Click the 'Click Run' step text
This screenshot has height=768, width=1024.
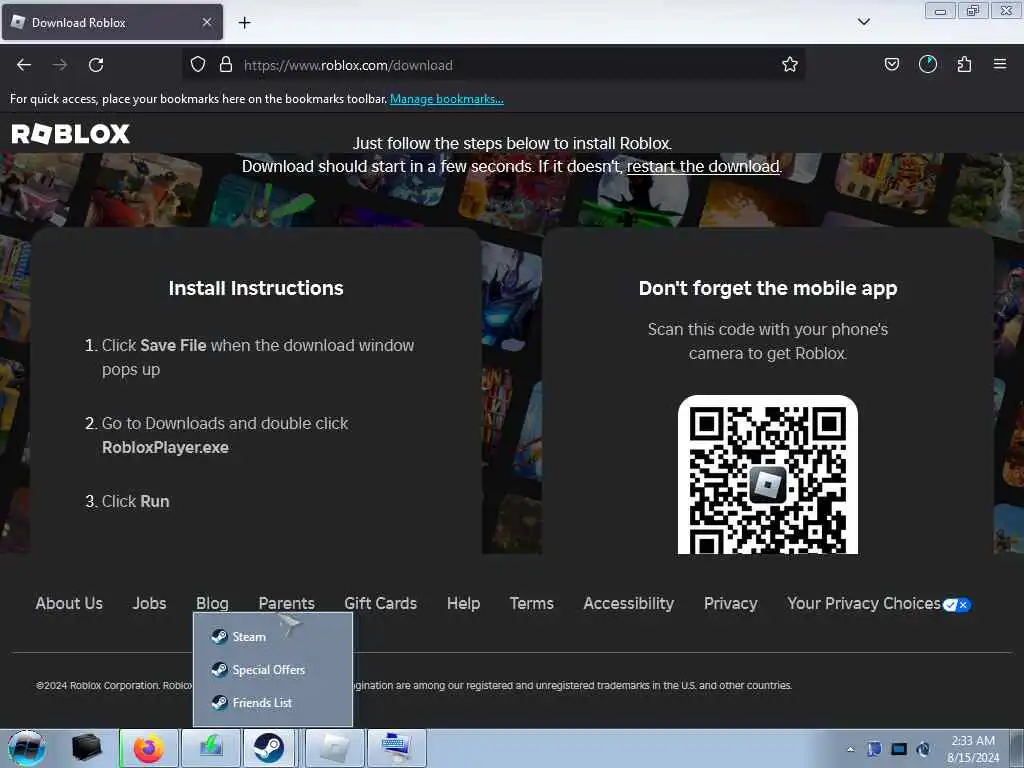136,502
